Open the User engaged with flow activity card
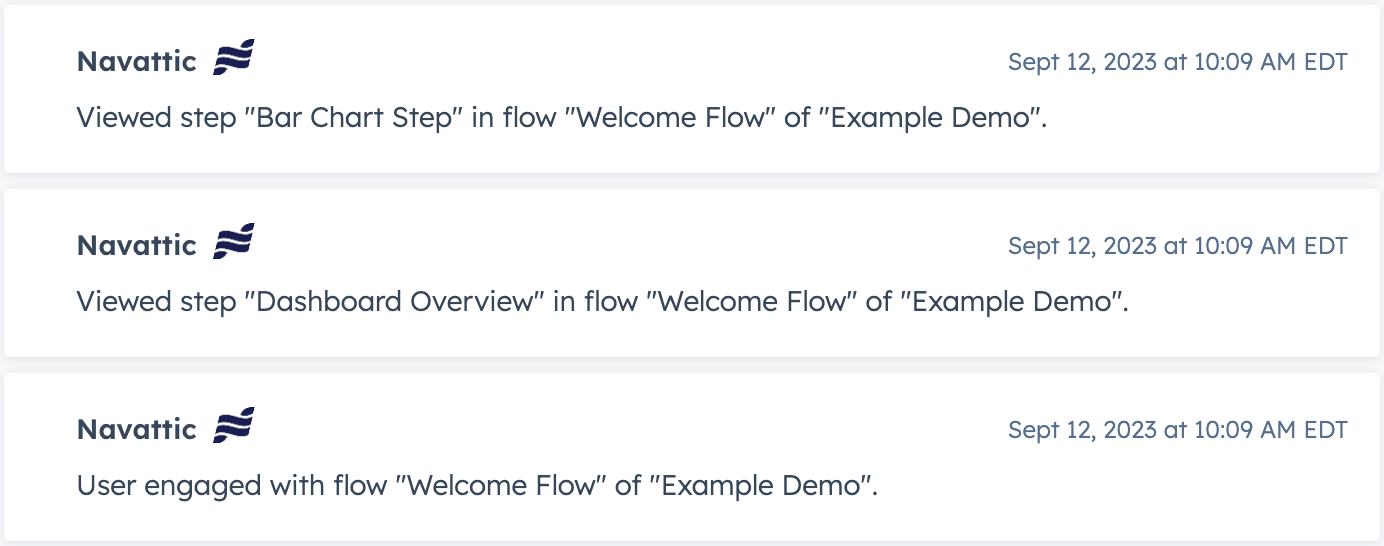Screen dimensions: 1384x546 click(692, 457)
